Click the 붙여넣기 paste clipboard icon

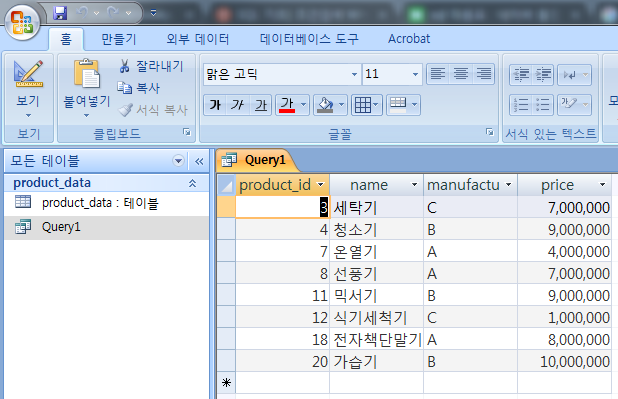[87, 73]
